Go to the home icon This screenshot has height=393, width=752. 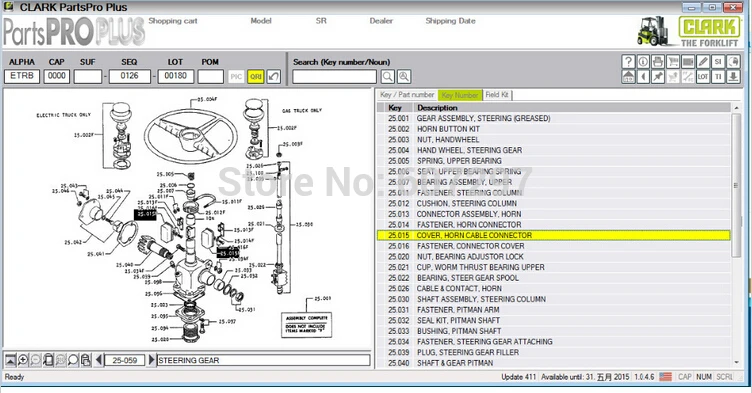pos(628,77)
